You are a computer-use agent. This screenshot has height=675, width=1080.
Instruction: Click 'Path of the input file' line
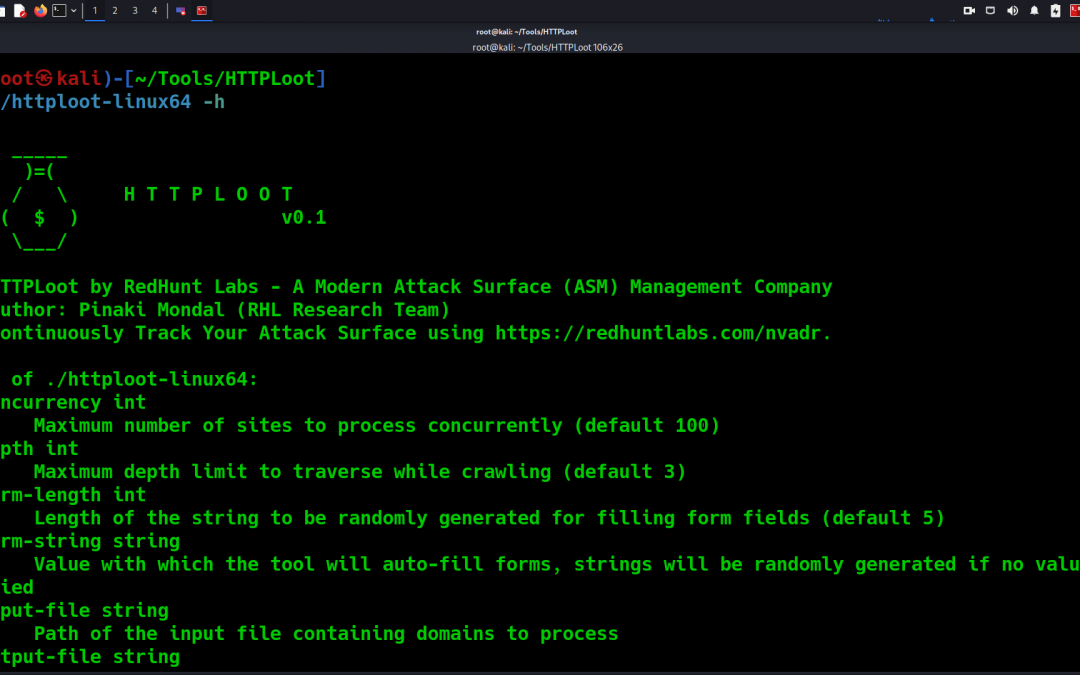[x=326, y=634]
